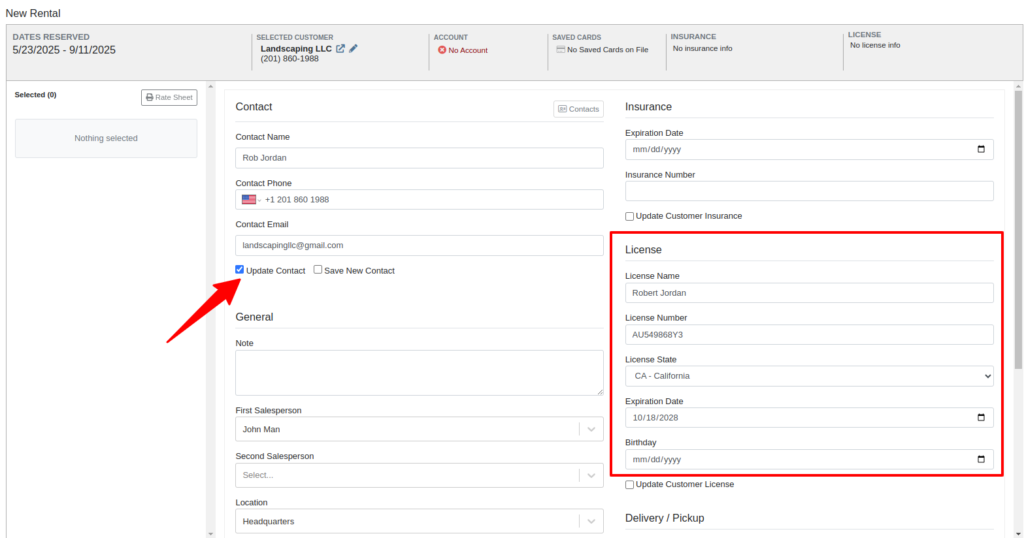The height and width of the screenshot is (538, 1024).
Task: Enable Update Customer Insurance checkbox
Action: click(630, 216)
